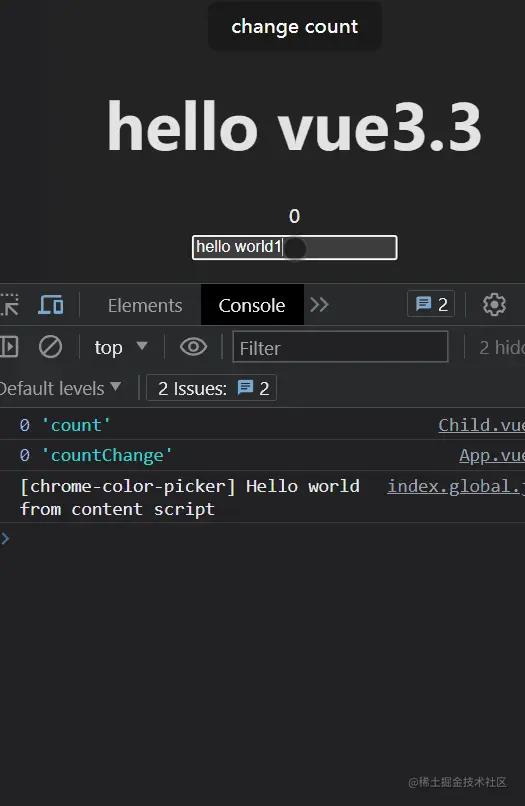
Task: Clear the console icon
Action: pyautogui.click(x=50, y=347)
